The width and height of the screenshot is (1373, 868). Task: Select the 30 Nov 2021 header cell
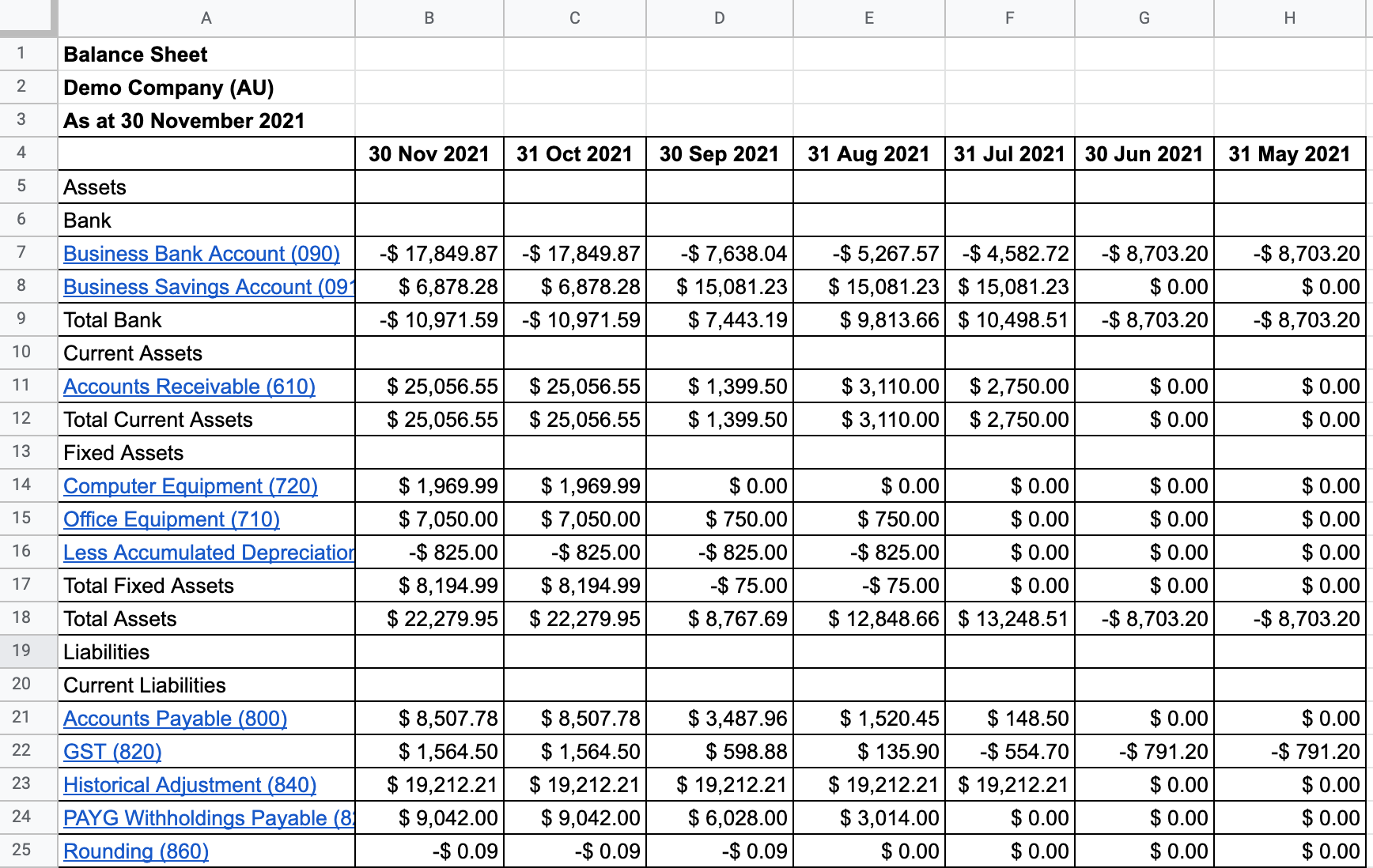429,154
